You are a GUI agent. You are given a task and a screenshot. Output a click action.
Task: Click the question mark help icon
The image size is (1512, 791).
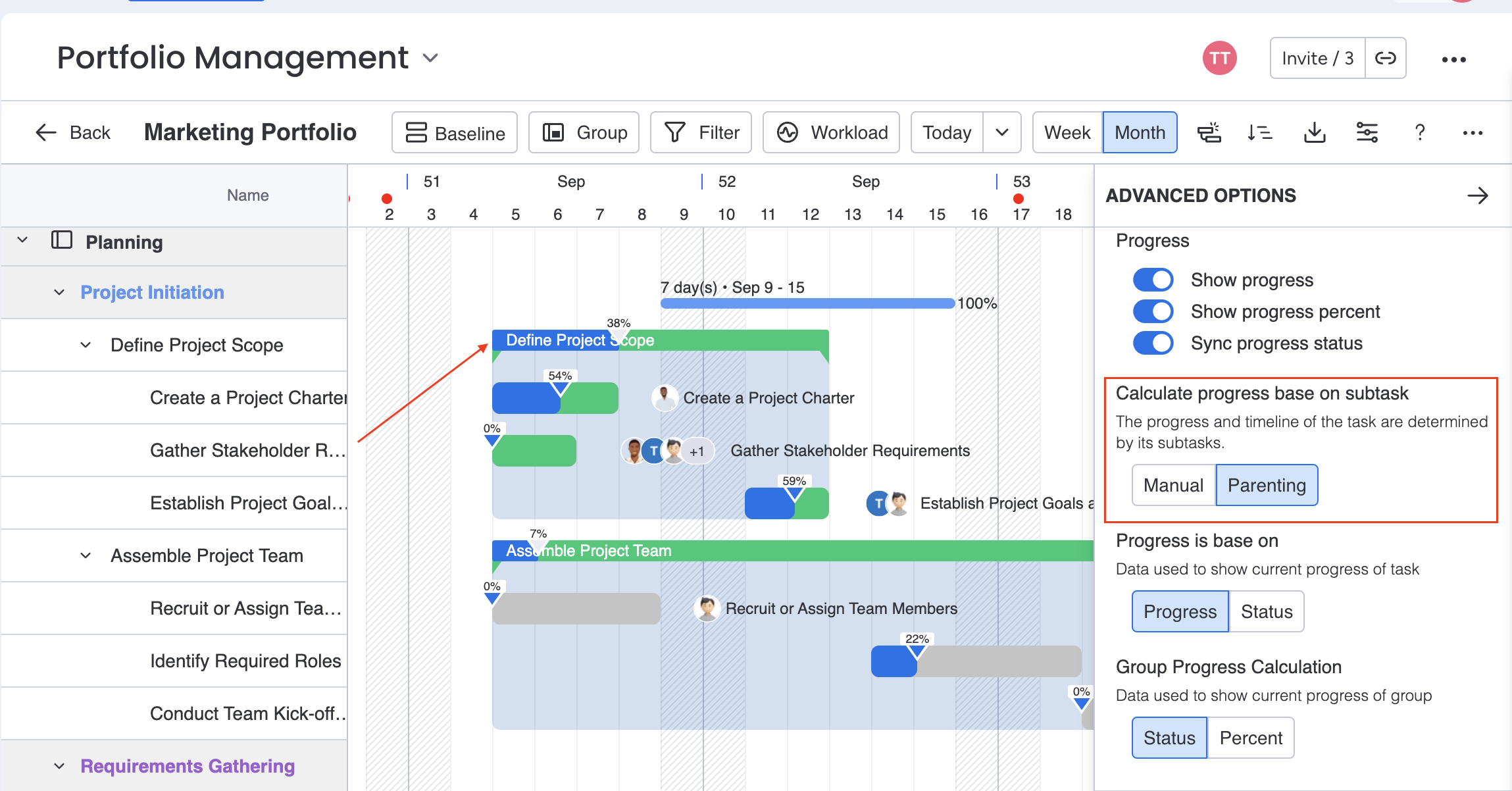pyautogui.click(x=1419, y=132)
